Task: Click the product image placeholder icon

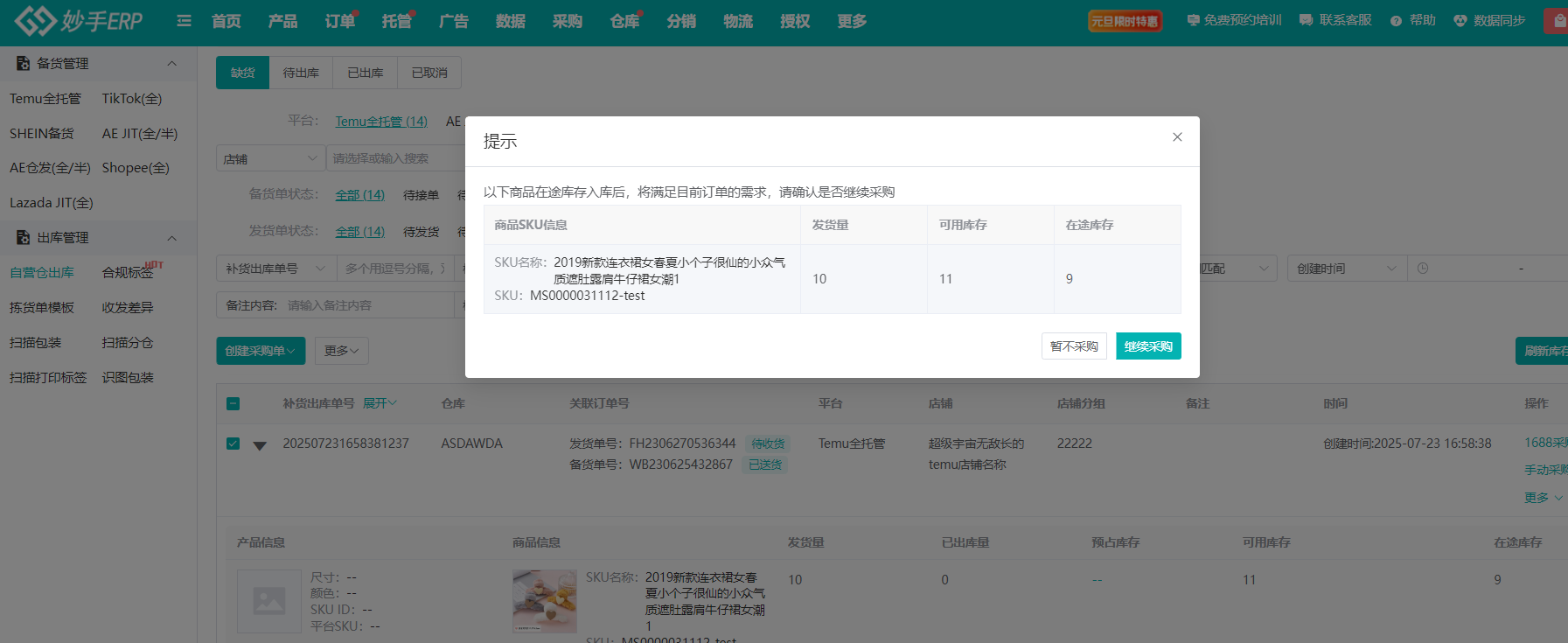Action: point(268,601)
